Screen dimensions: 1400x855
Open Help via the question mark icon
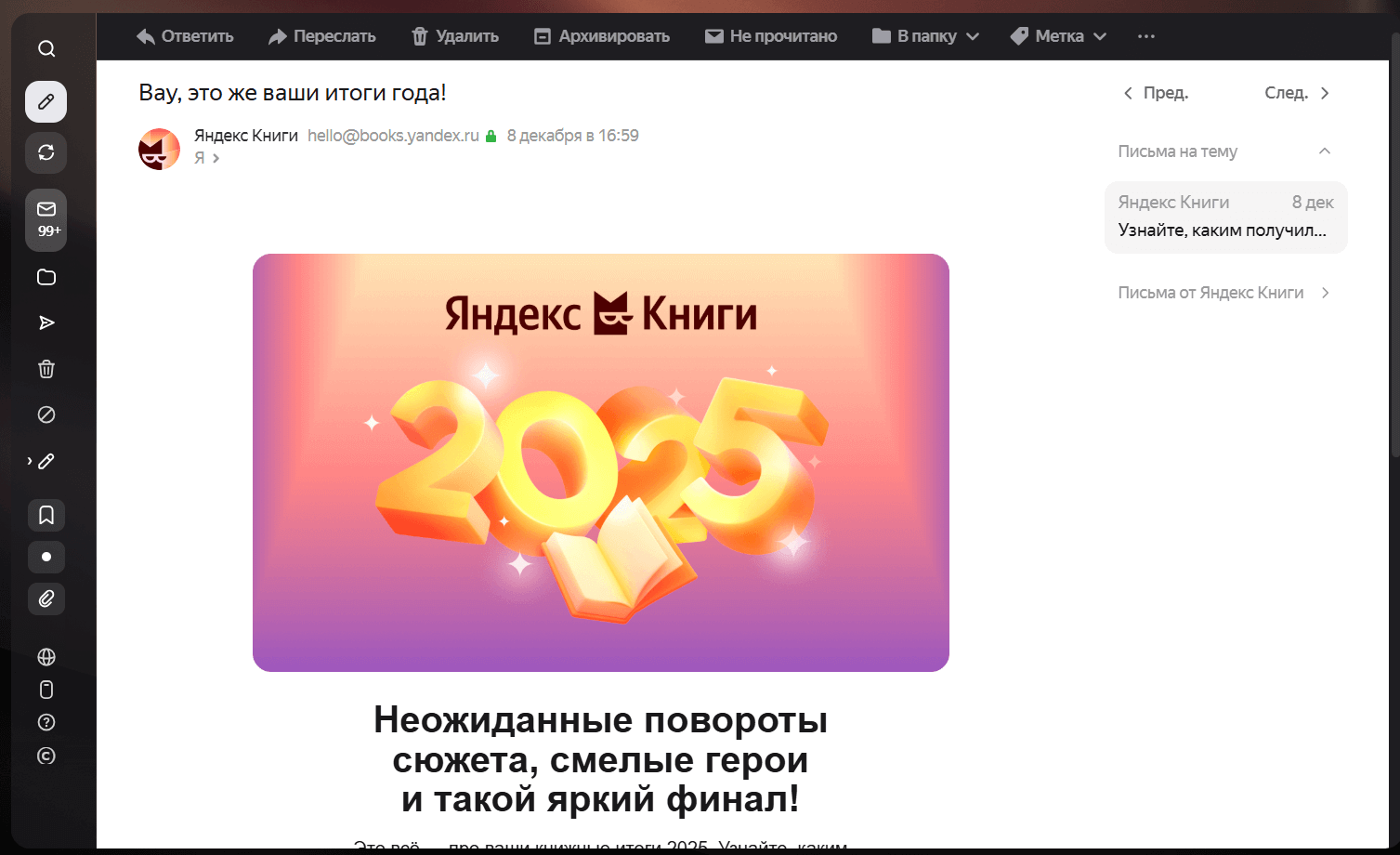[x=46, y=722]
